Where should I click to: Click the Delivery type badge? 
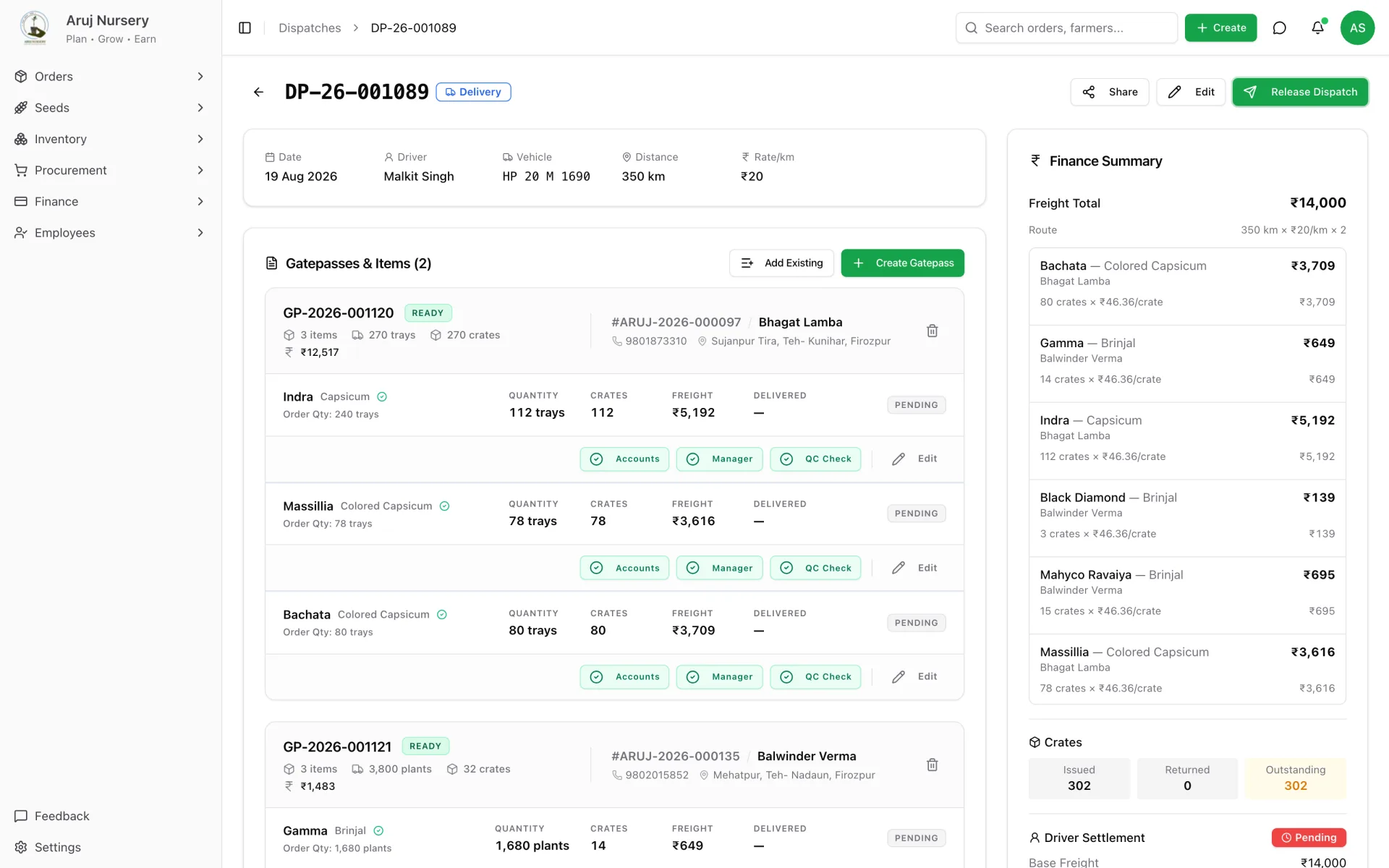(x=473, y=92)
